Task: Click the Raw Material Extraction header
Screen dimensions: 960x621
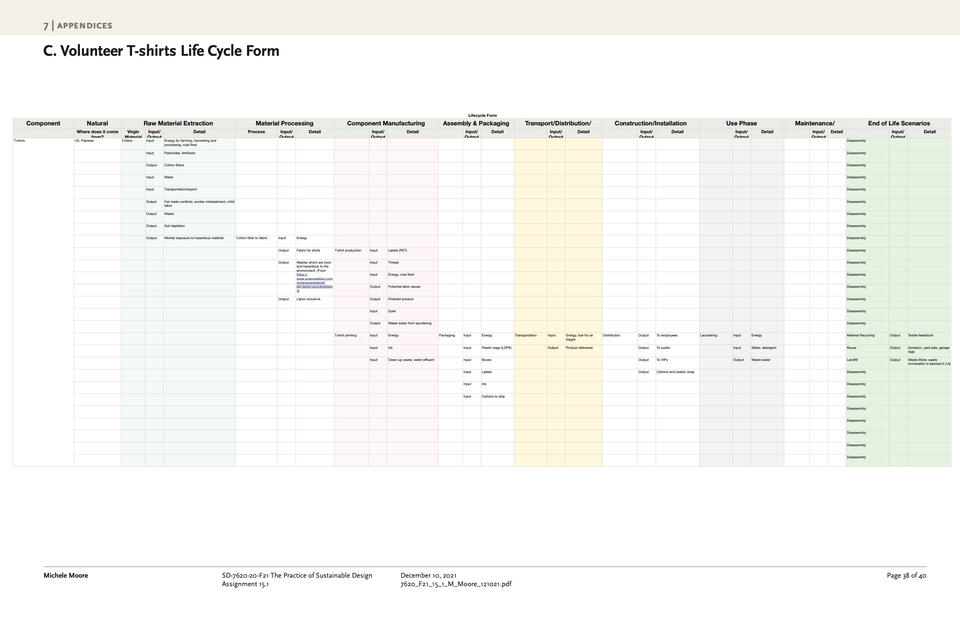Action: [x=178, y=123]
